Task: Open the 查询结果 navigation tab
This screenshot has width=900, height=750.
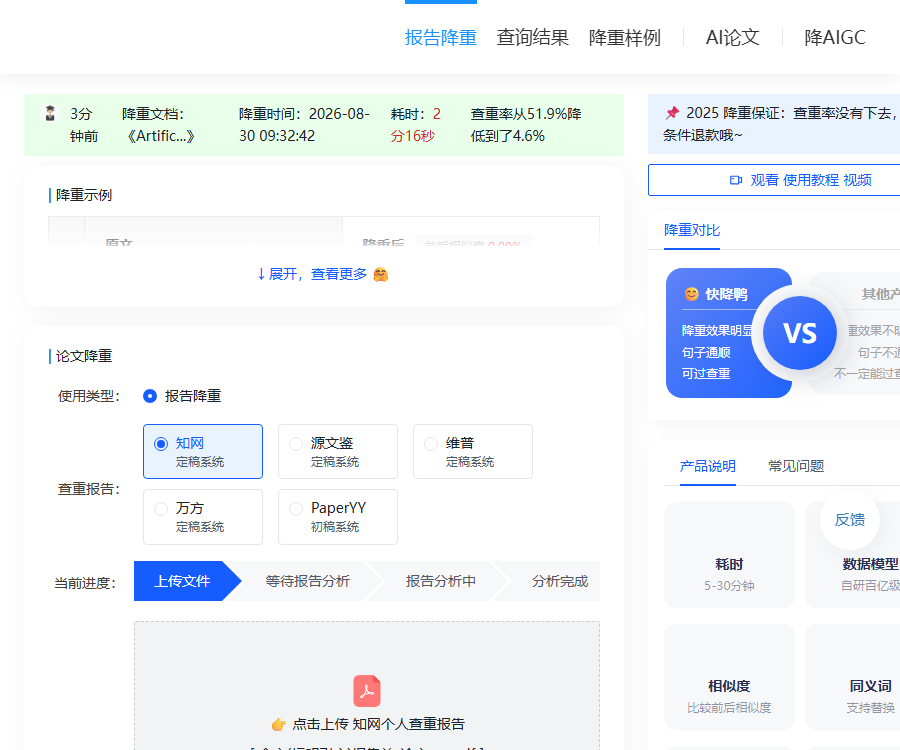Action: coord(532,37)
